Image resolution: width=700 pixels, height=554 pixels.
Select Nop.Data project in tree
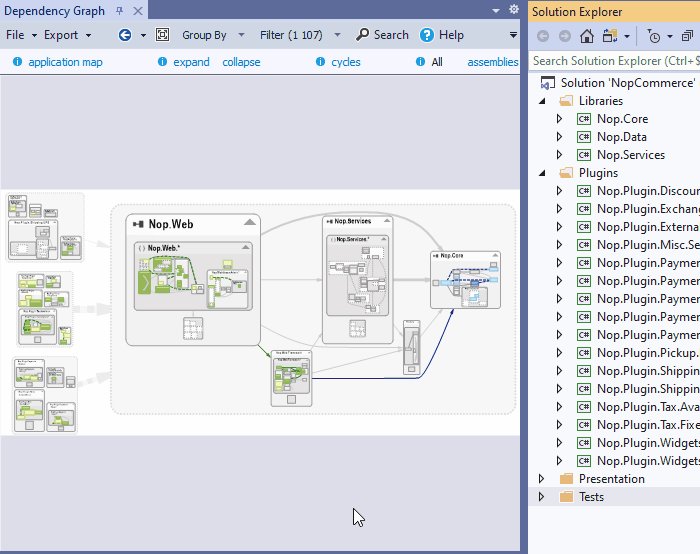(622, 137)
